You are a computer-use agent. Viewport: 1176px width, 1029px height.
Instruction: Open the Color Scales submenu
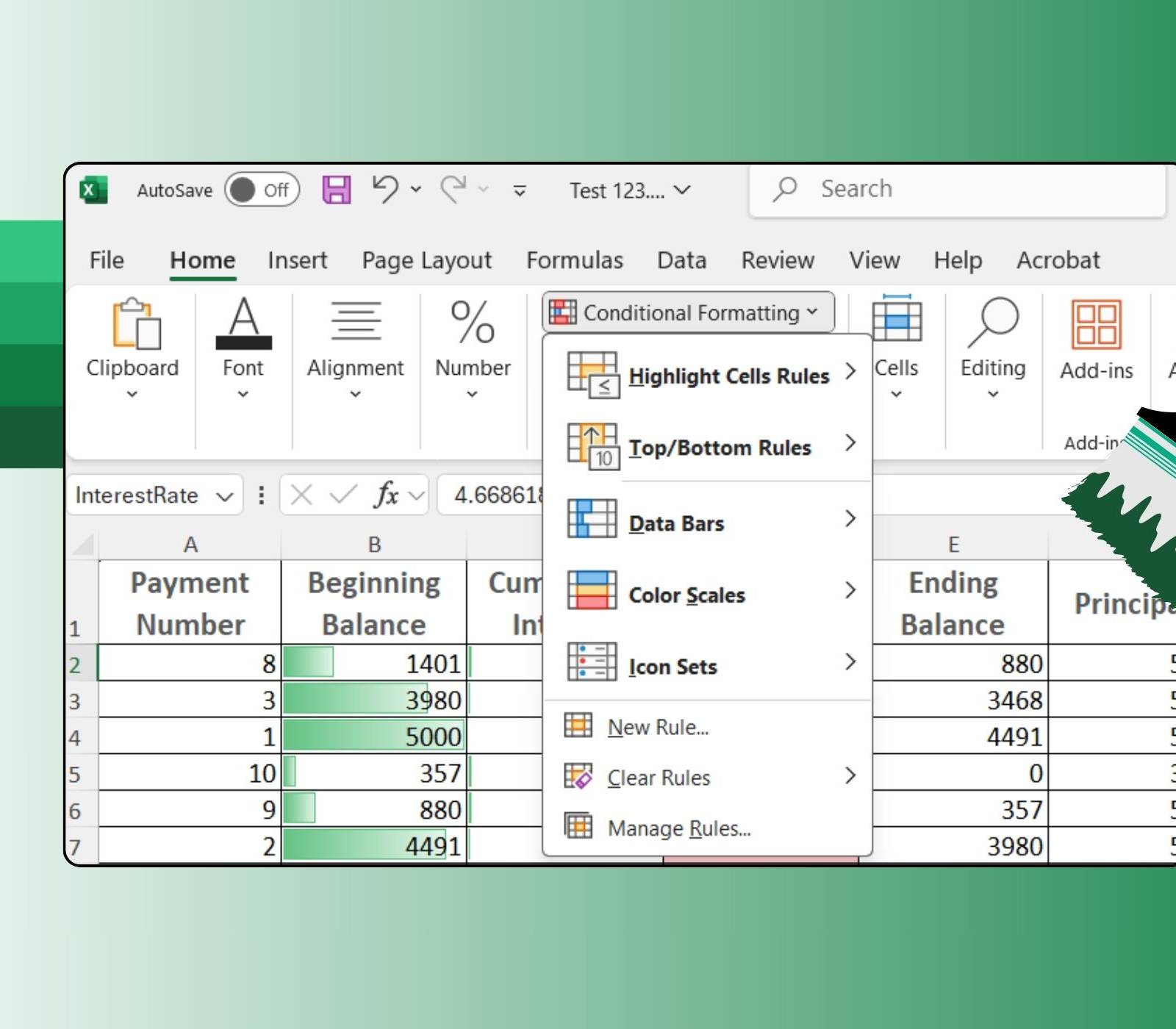686,595
